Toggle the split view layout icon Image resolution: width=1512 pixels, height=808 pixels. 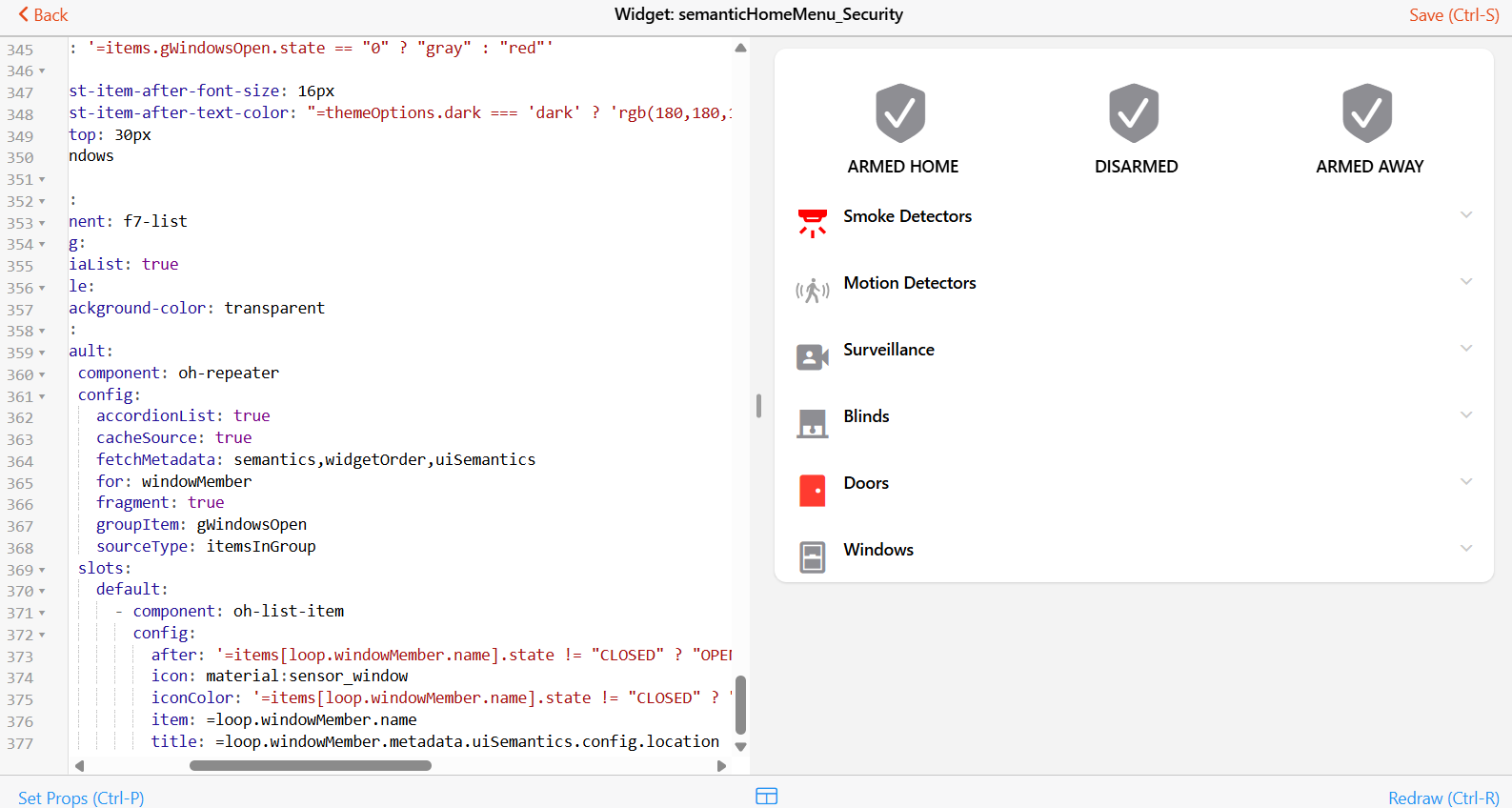pyautogui.click(x=766, y=797)
